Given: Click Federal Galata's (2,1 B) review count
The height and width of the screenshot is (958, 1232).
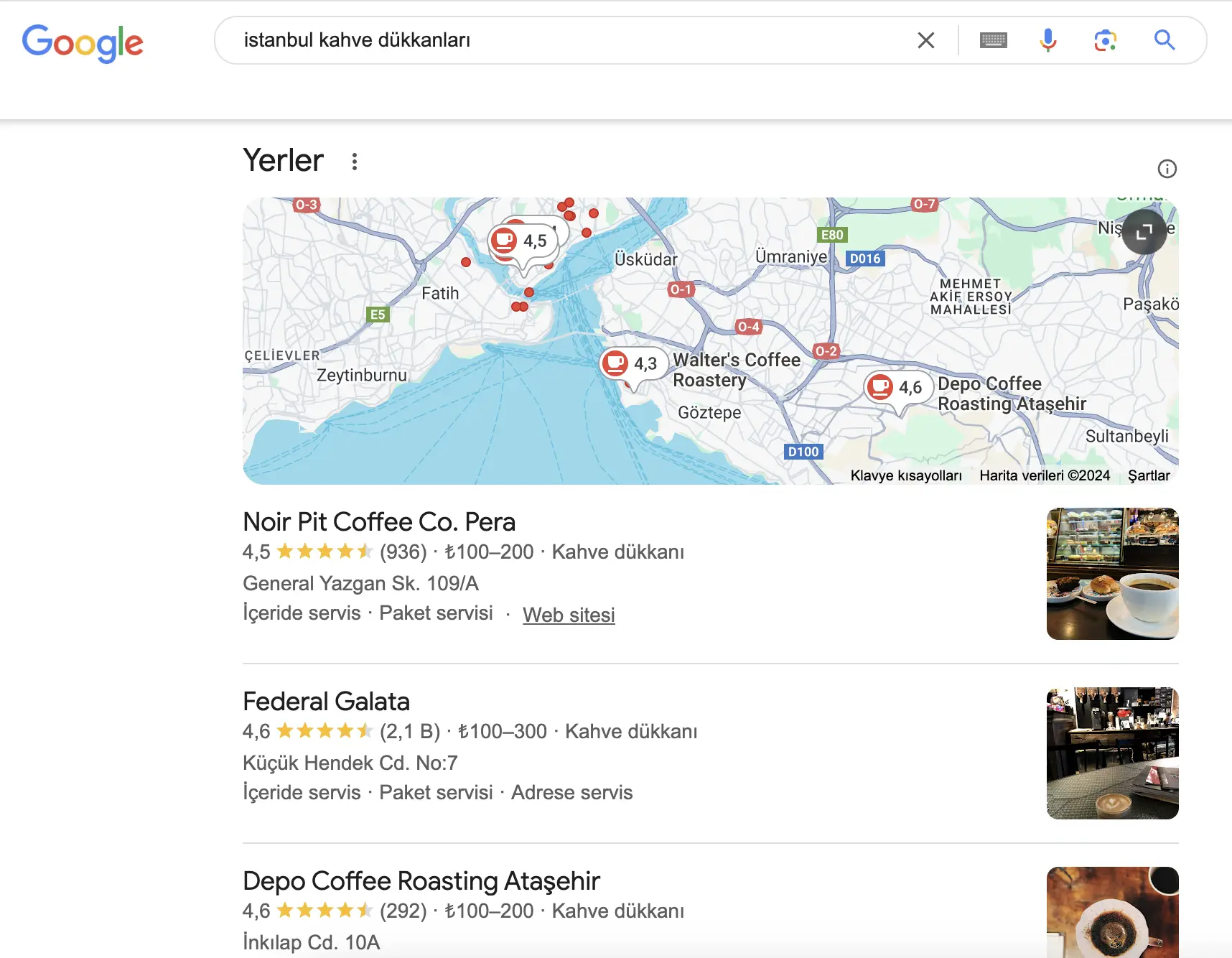Looking at the screenshot, I should [410, 731].
